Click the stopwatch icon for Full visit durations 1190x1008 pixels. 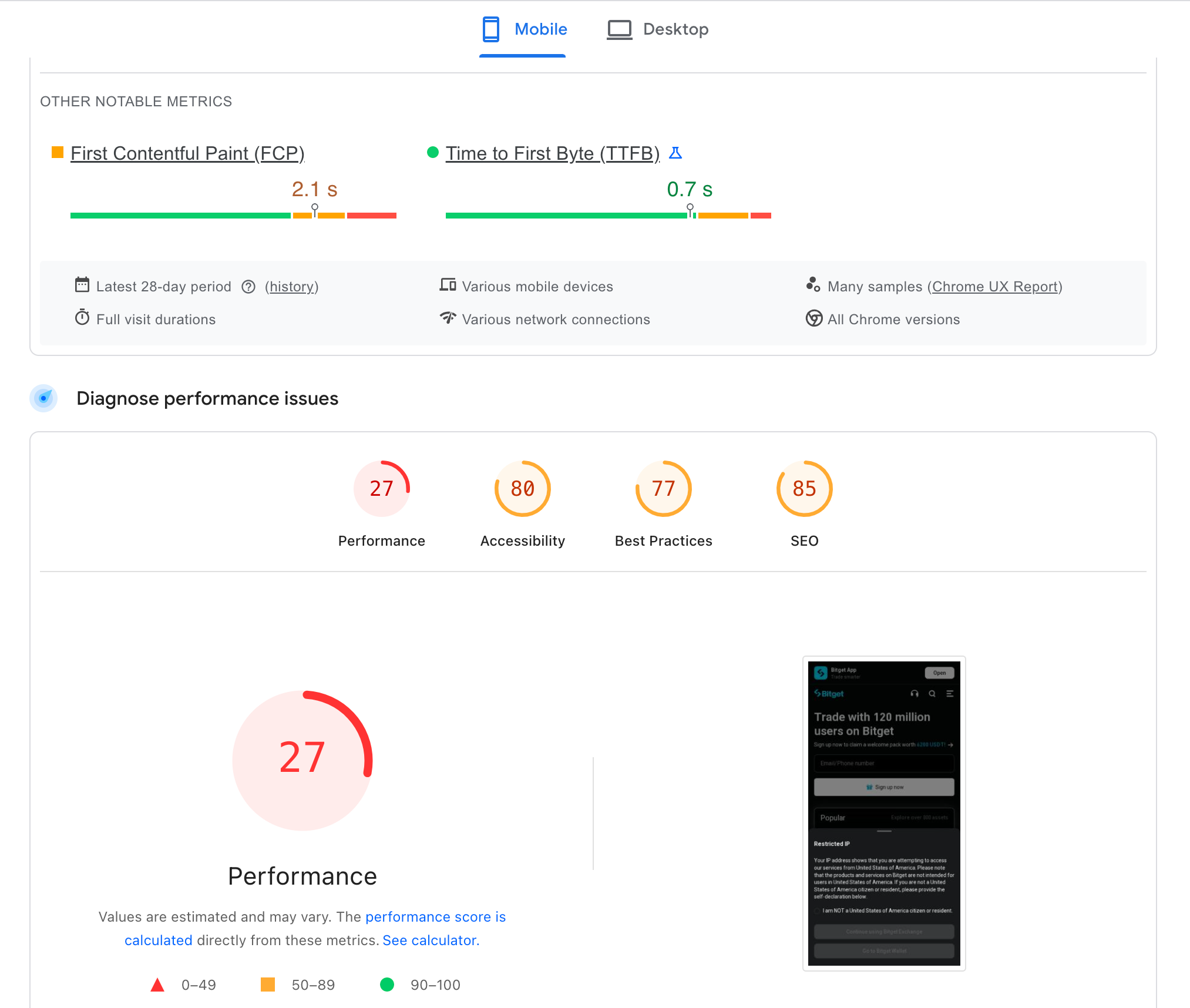click(x=83, y=318)
